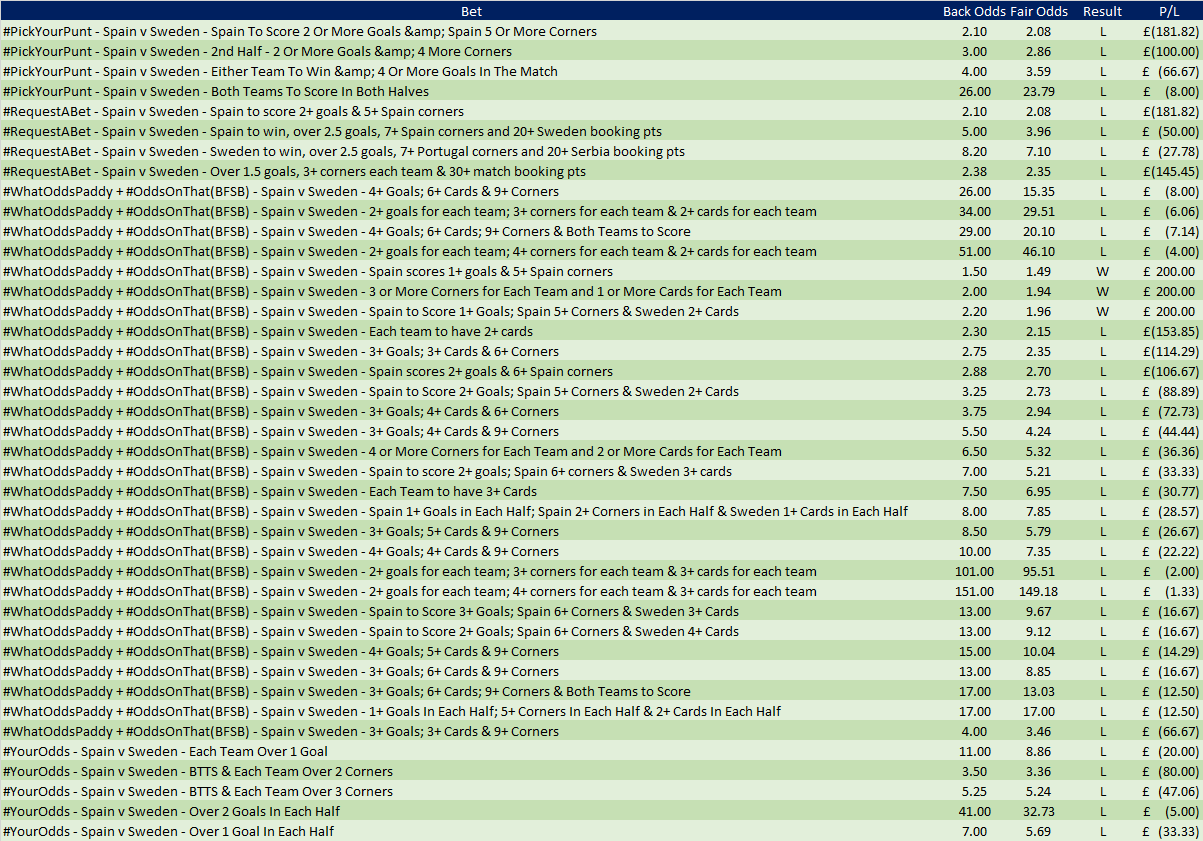Select the '1+ Goals In Each Half; 5+ Corners' bet
The image size is (1203, 841).
tap(392, 711)
